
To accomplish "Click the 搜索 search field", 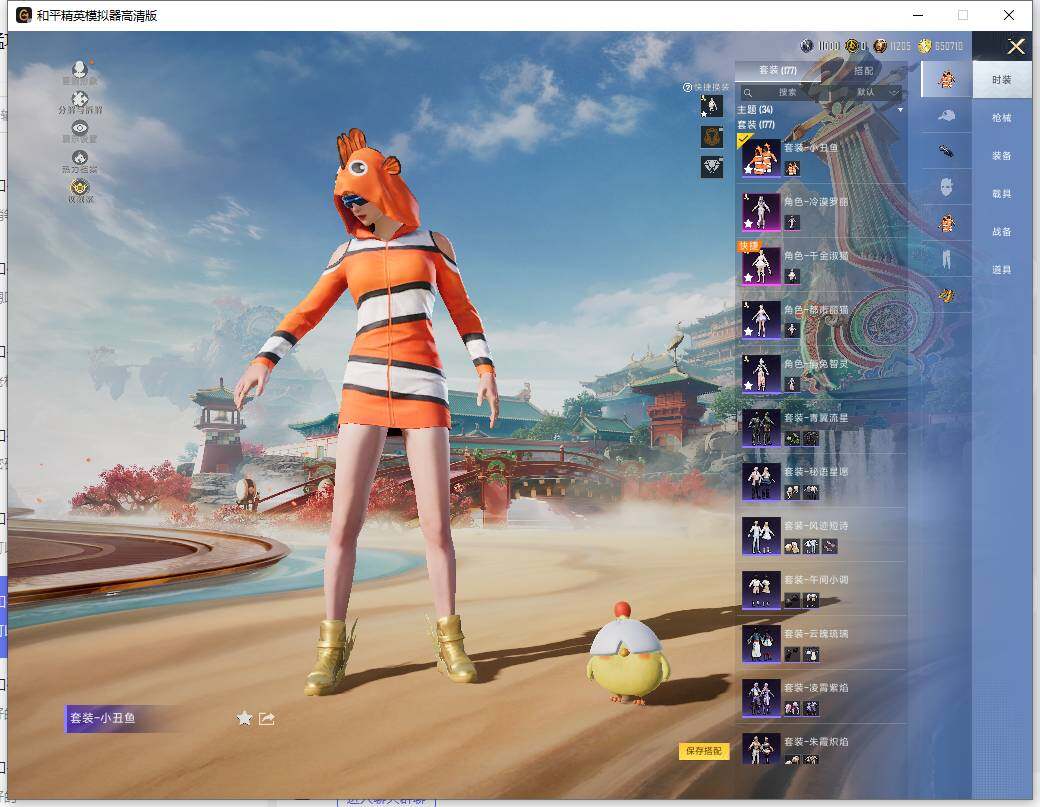I will [x=787, y=92].
